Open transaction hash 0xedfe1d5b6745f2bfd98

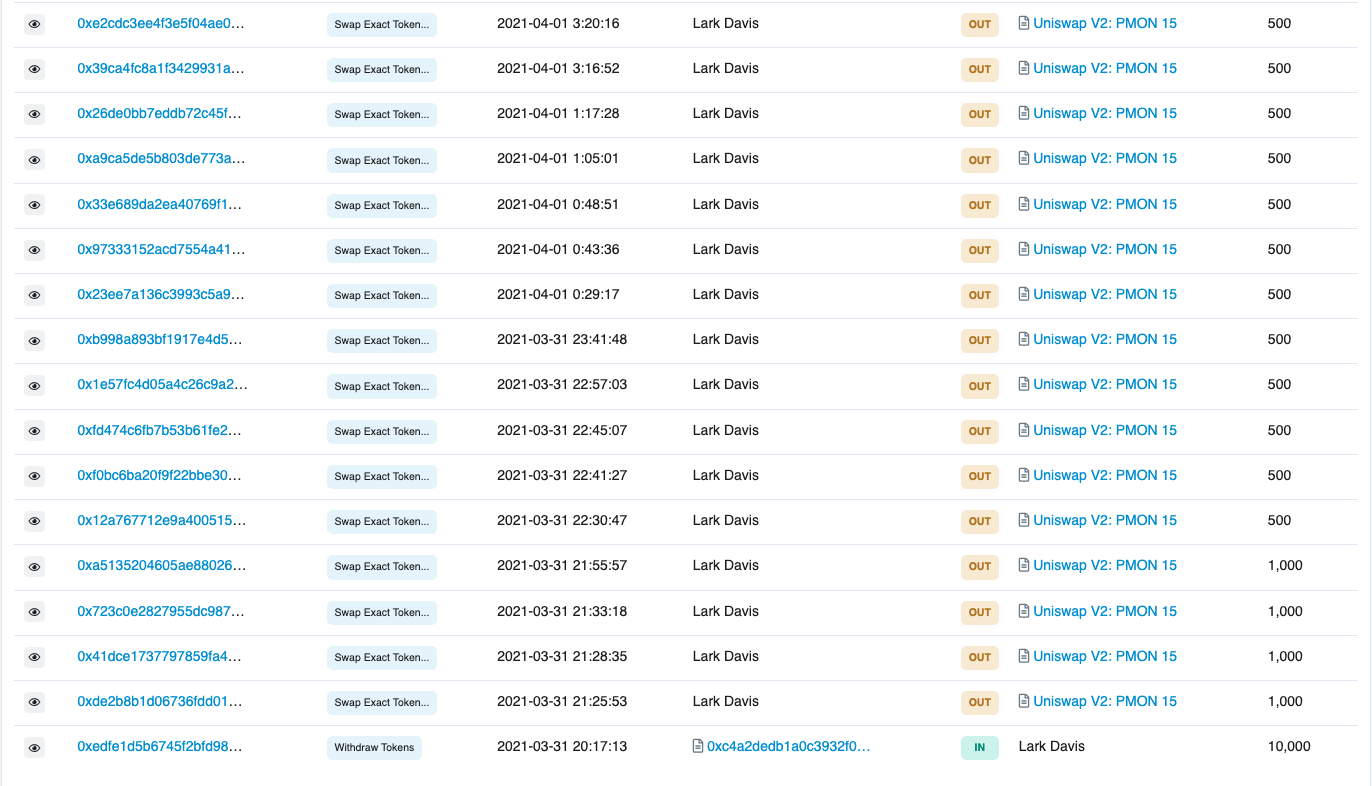coord(160,746)
